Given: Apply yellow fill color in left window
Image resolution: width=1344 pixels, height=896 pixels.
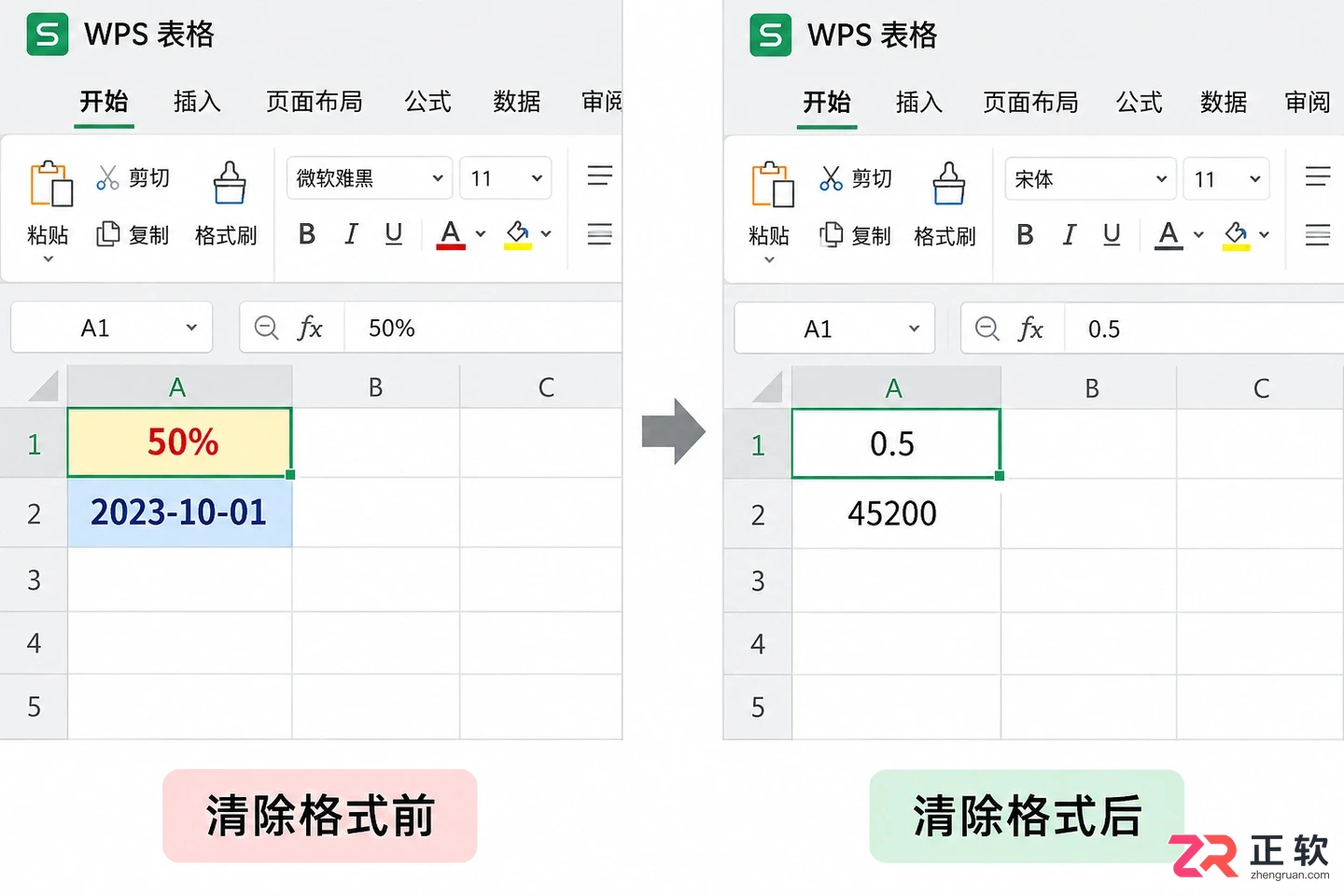Looking at the screenshot, I should tap(518, 234).
